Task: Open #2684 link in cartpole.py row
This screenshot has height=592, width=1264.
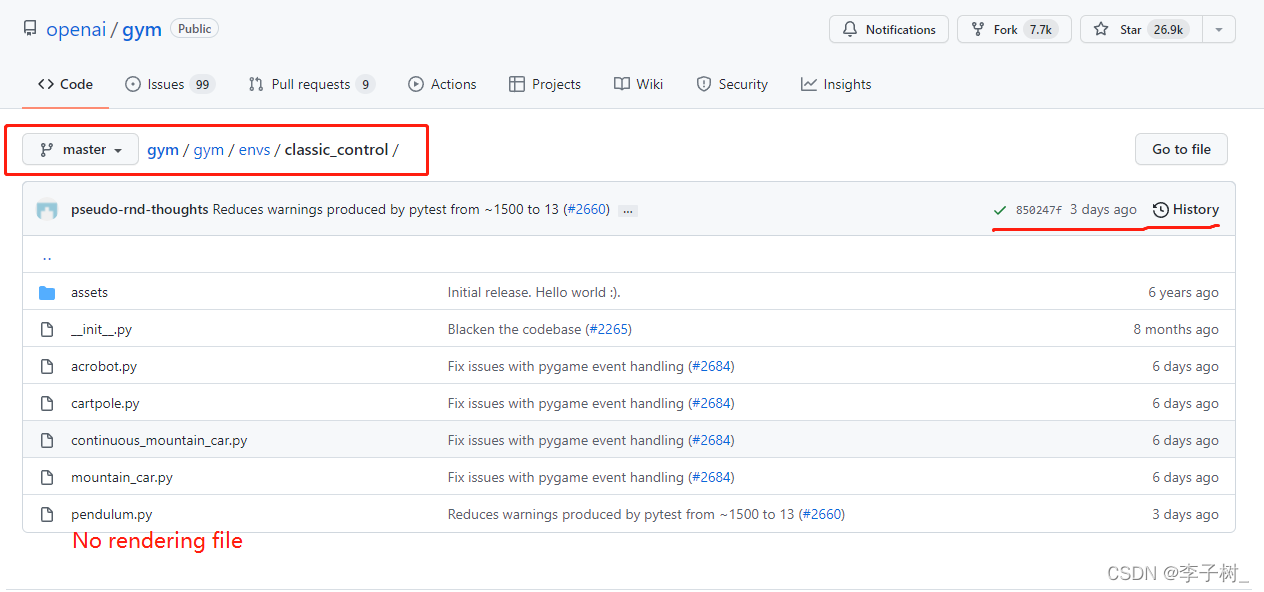Action: point(711,403)
